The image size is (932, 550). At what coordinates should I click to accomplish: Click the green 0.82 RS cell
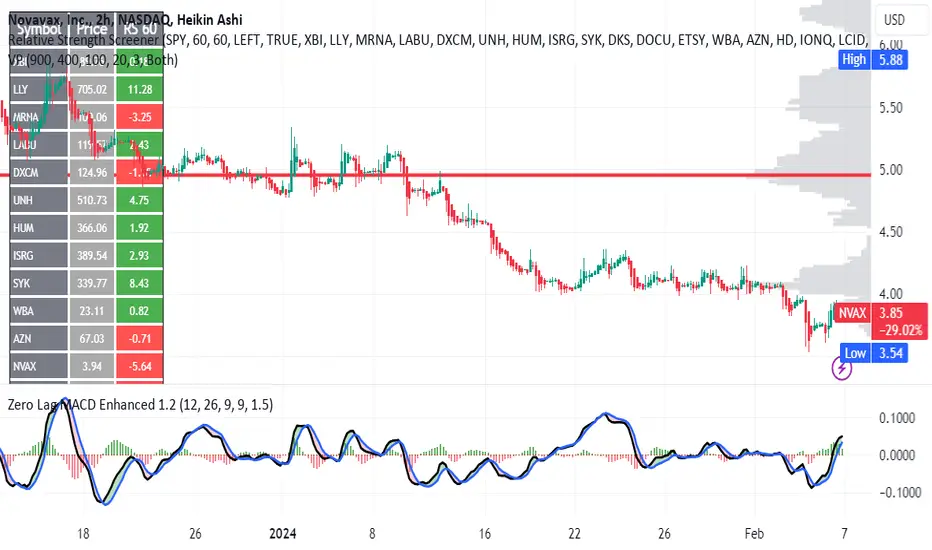click(140, 311)
